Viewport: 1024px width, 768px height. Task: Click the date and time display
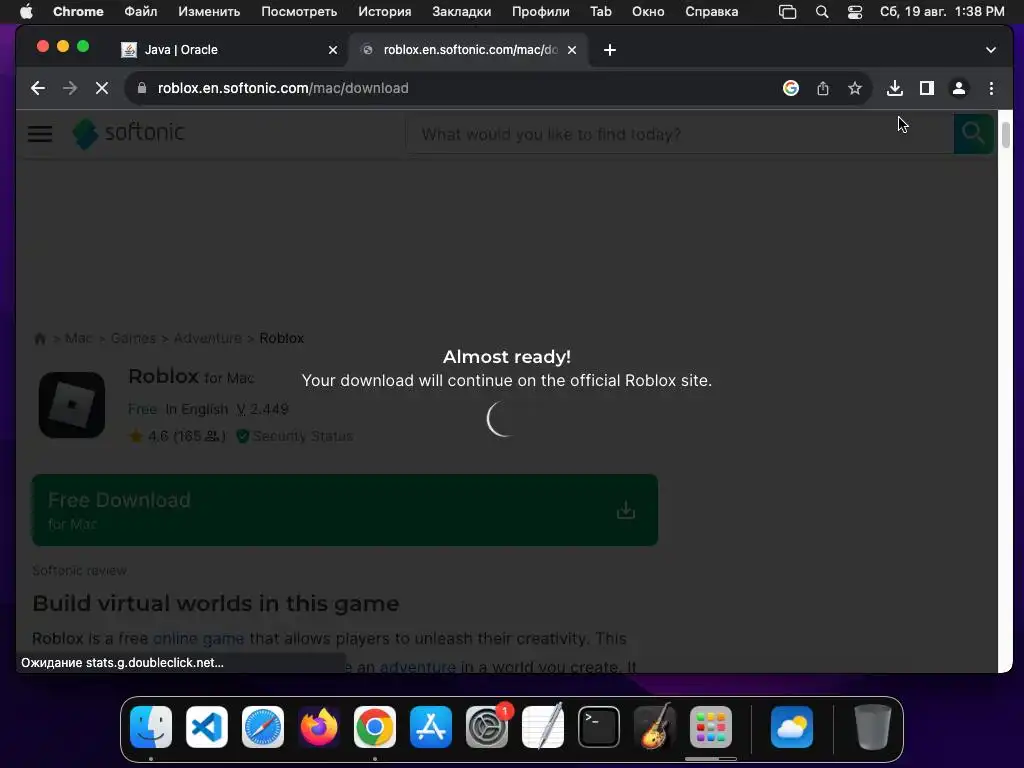[x=942, y=12]
